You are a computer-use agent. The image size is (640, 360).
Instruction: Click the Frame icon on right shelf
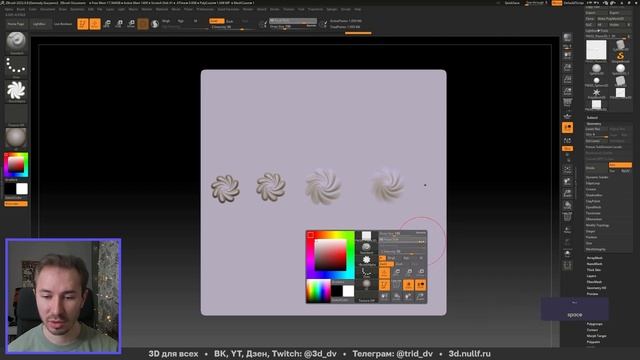click(x=567, y=169)
